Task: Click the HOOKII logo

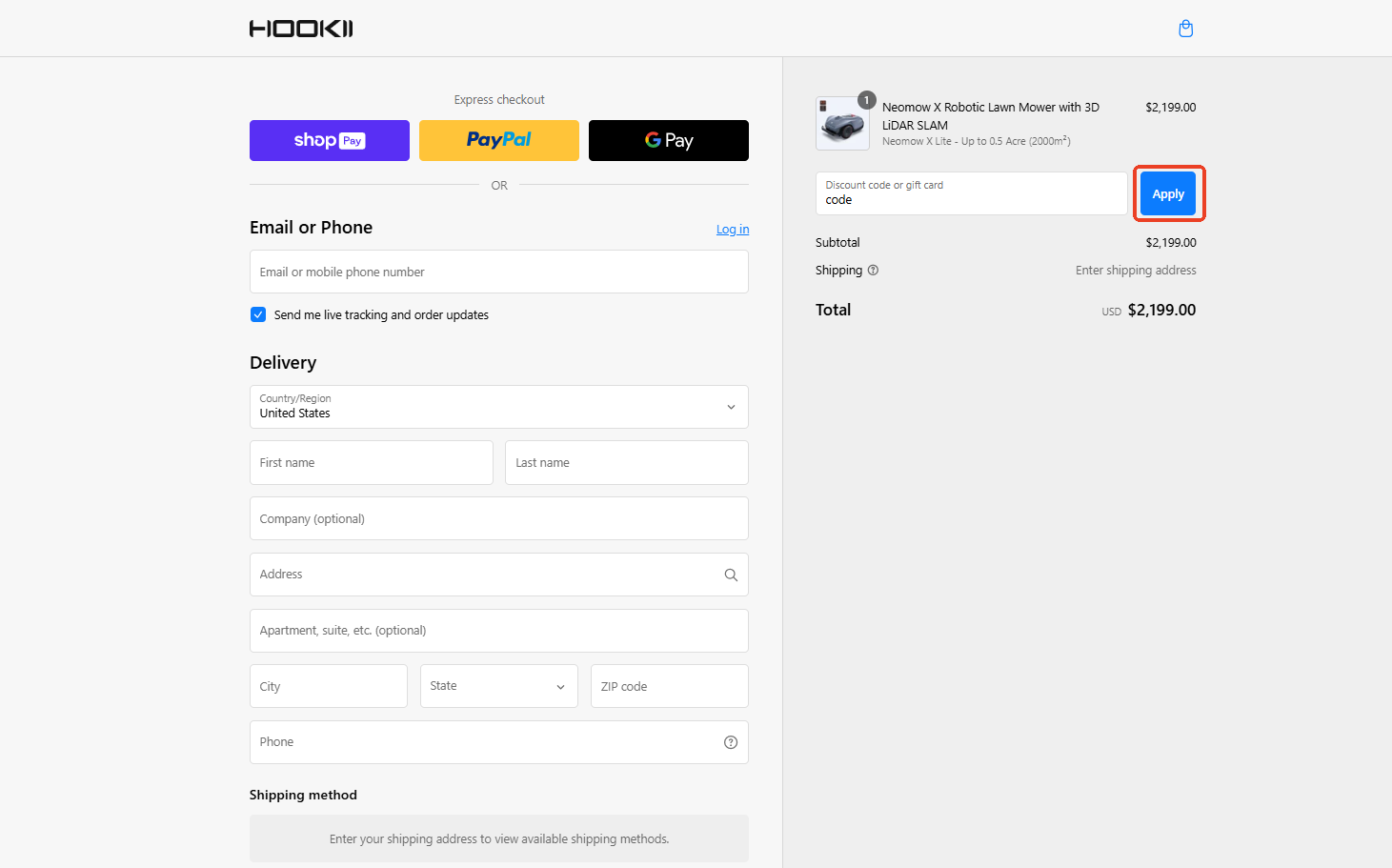Action: pyautogui.click(x=301, y=29)
